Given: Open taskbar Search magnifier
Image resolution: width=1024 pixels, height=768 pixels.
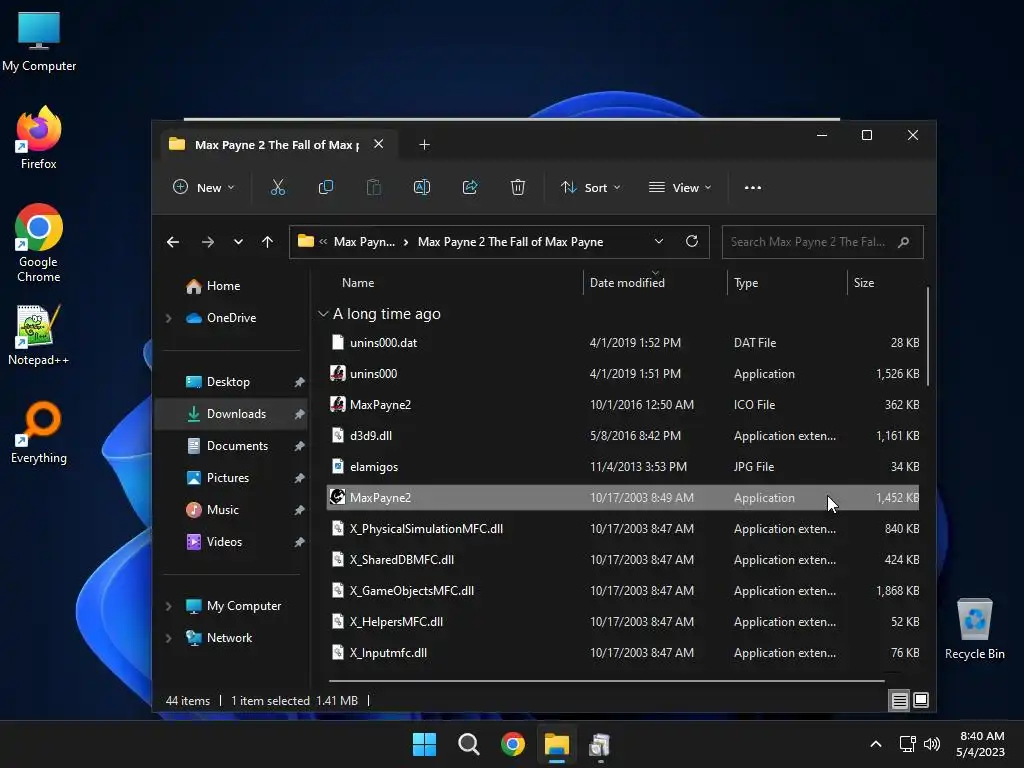Looking at the screenshot, I should [x=468, y=744].
